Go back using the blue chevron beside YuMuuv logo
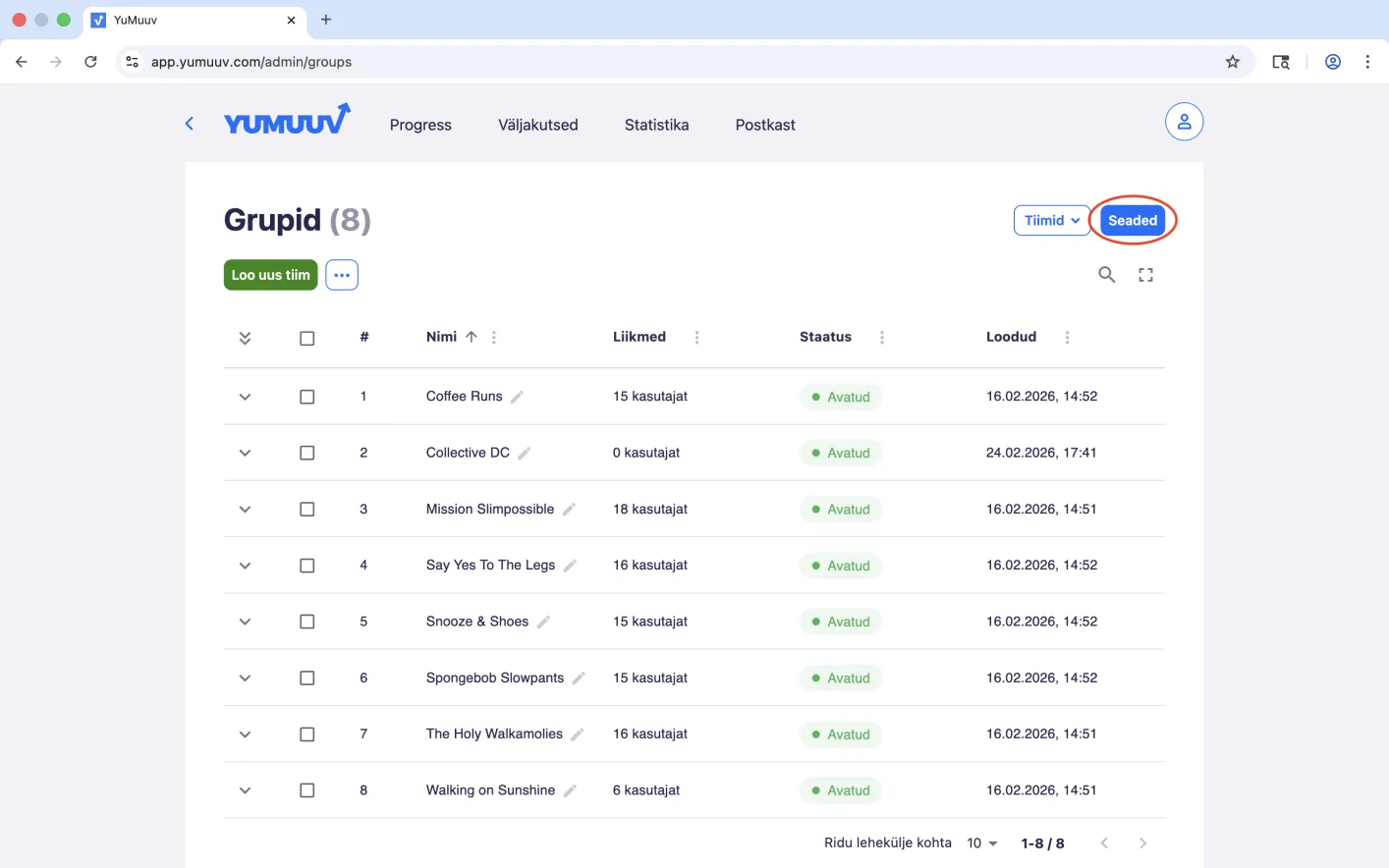1389x868 pixels. coord(190,124)
